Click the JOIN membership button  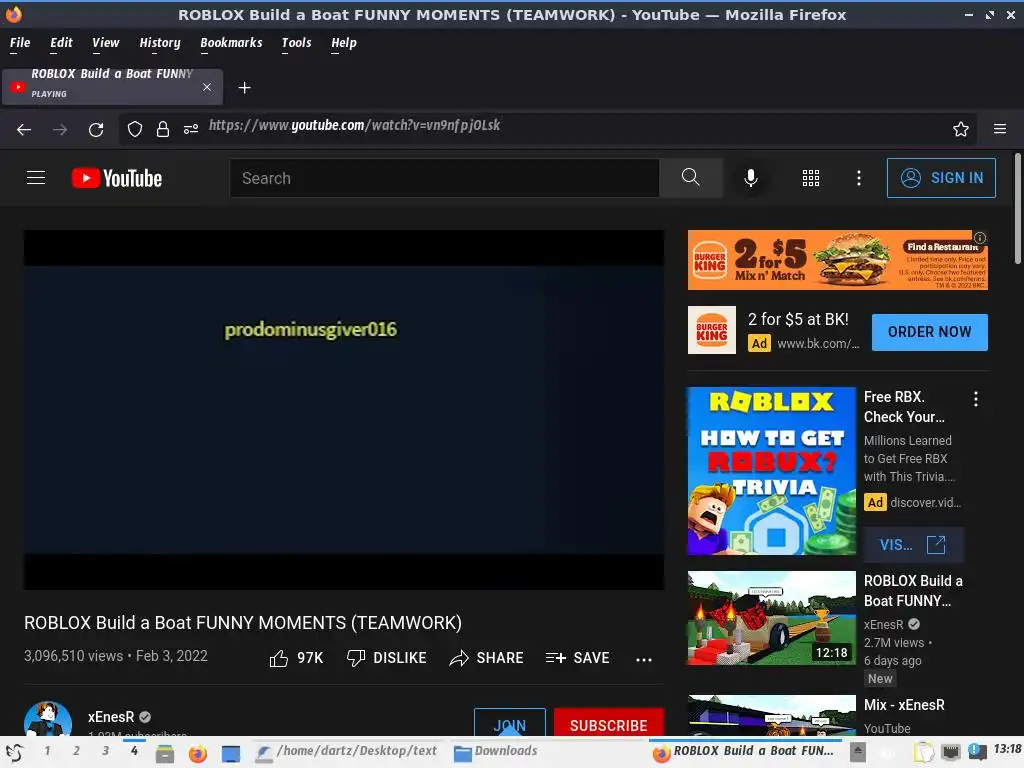click(509, 724)
